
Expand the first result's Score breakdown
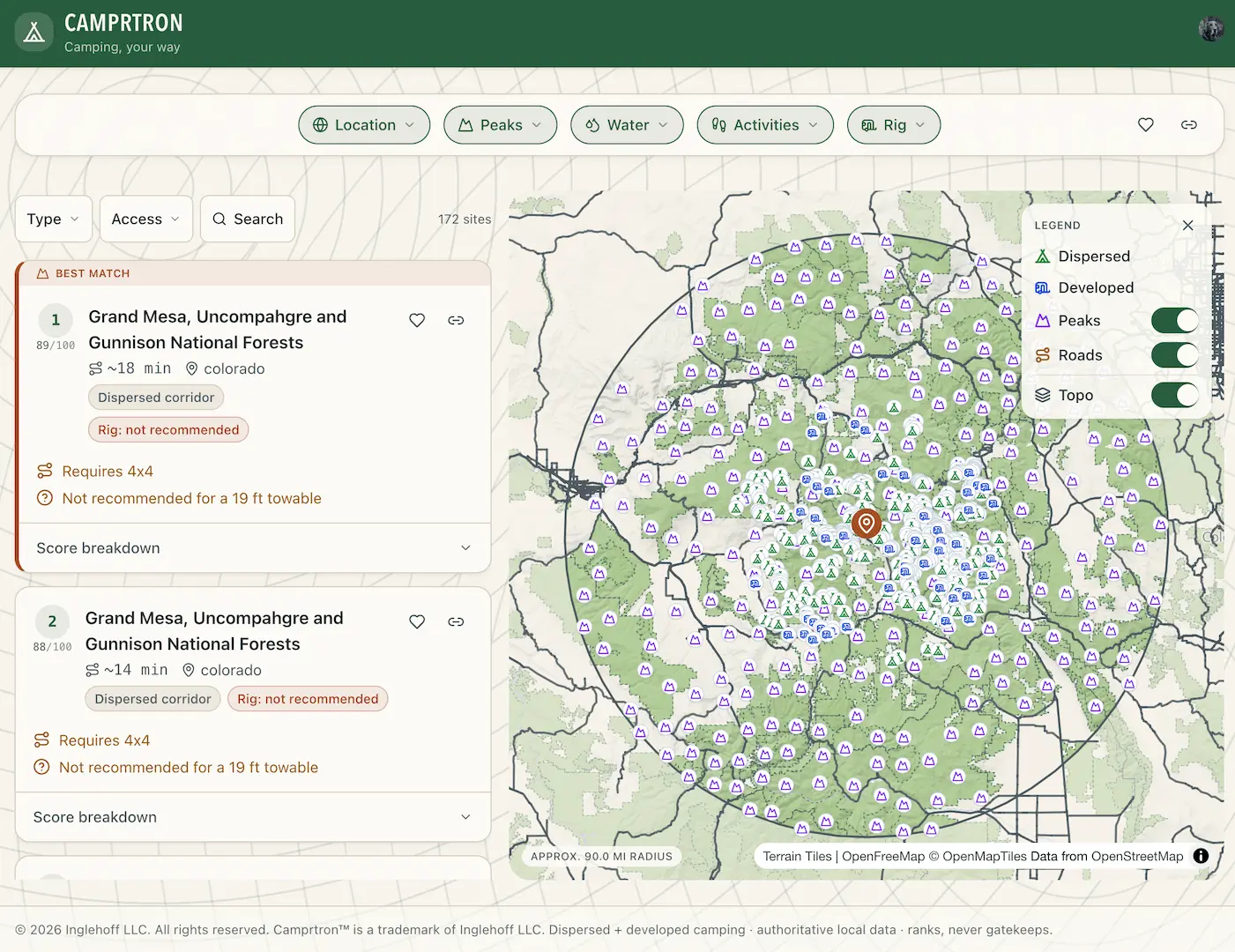[254, 548]
